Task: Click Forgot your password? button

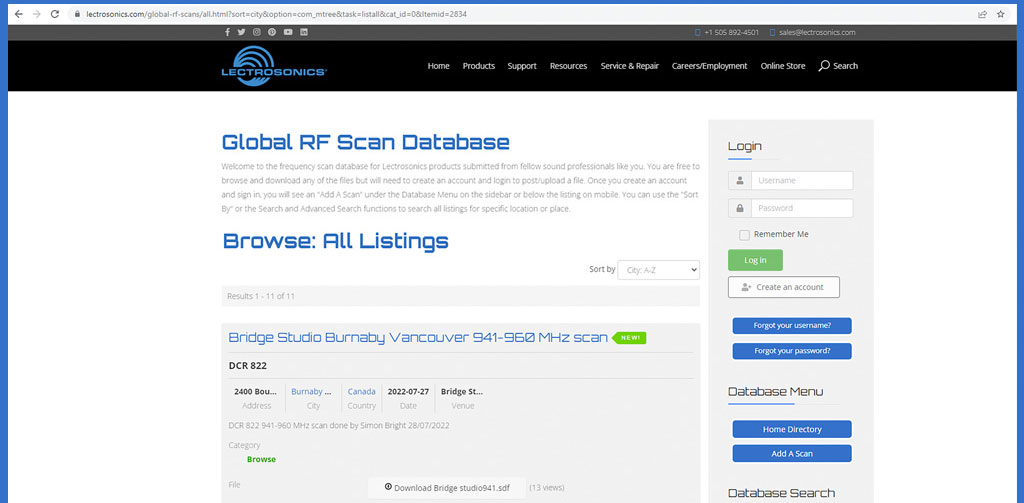Action: [x=792, y=351]
